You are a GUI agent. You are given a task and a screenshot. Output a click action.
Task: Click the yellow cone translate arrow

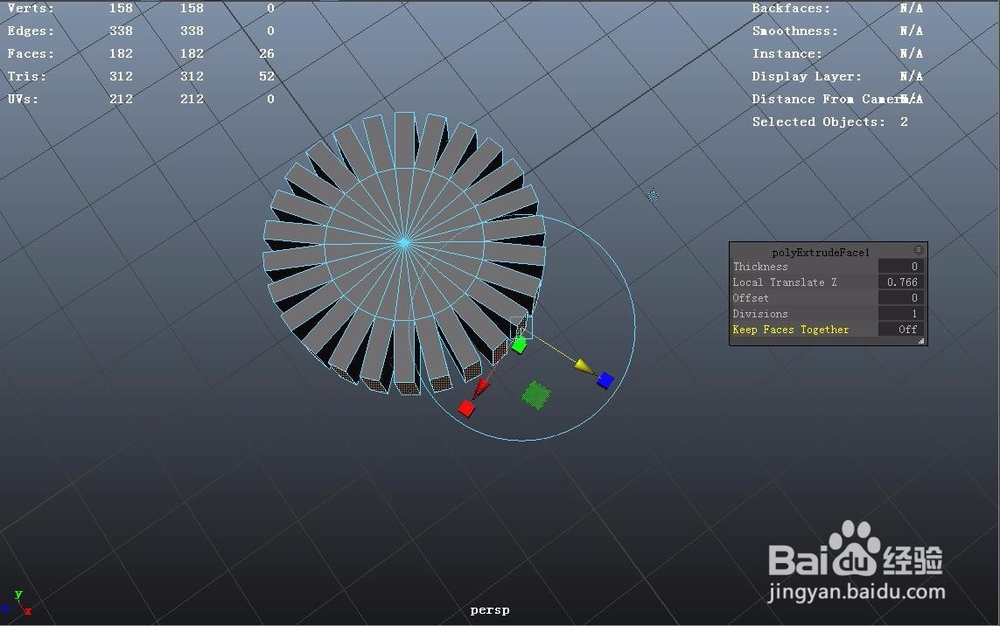coord(583,366)
